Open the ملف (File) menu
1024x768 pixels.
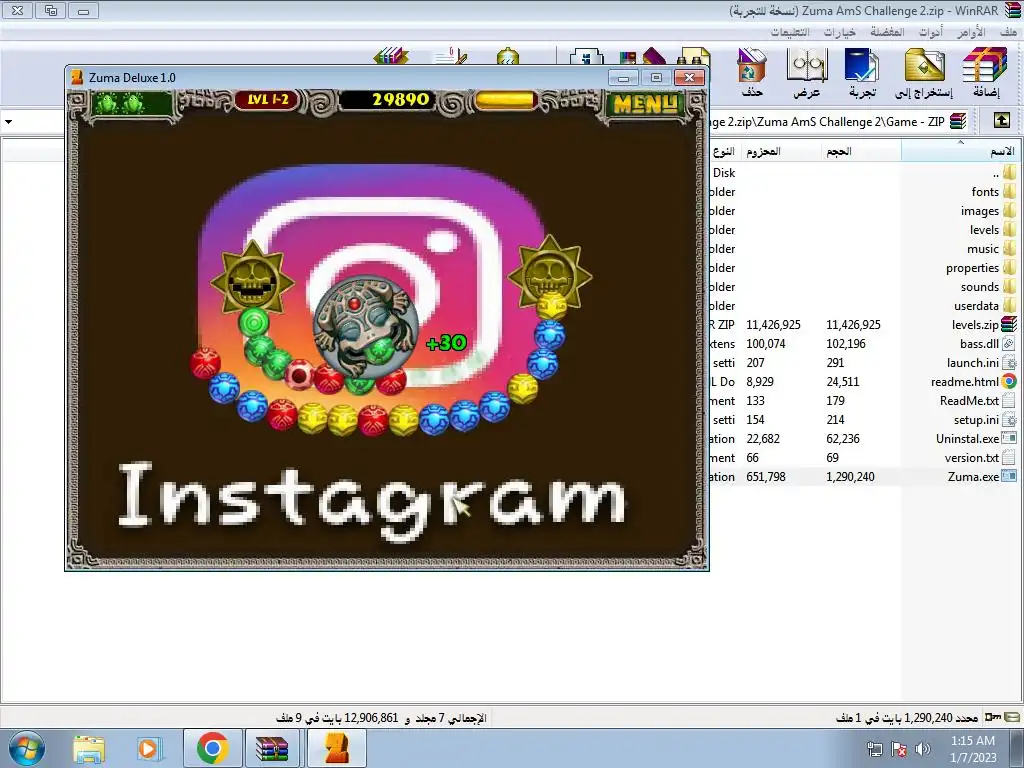(x=1008, y=31)
